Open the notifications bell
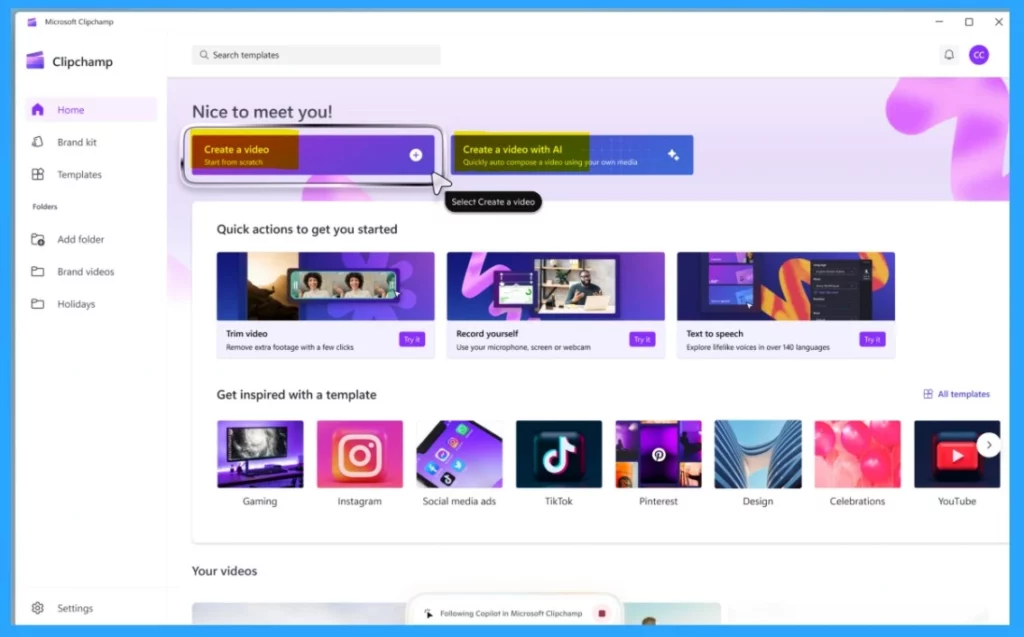This screenshot has width=1024, height=637. 949,55
